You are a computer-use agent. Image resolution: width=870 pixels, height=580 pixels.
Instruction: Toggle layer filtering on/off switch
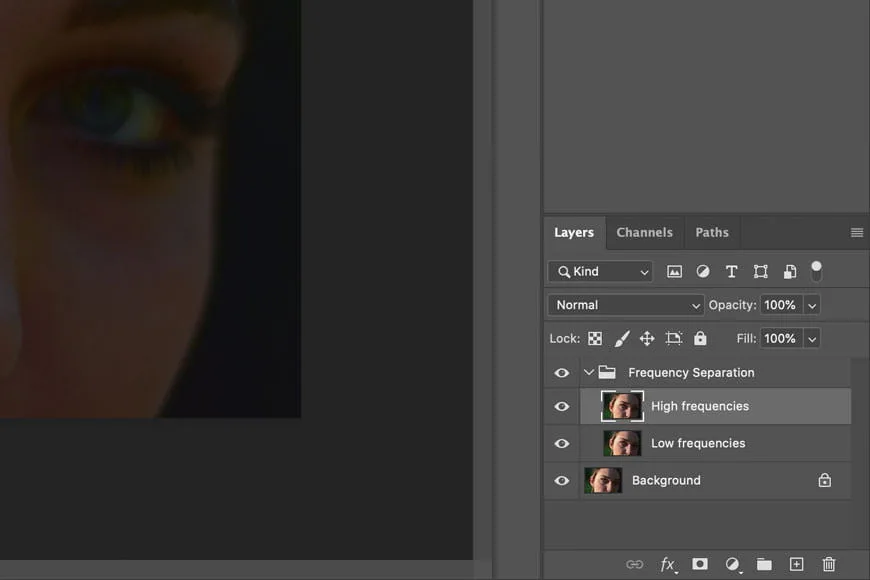[x=816, y=271]
